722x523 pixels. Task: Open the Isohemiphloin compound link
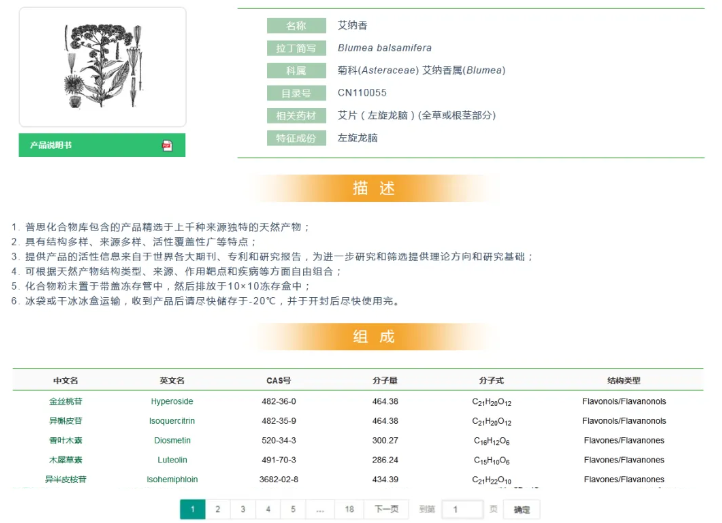tap(172, 479)
